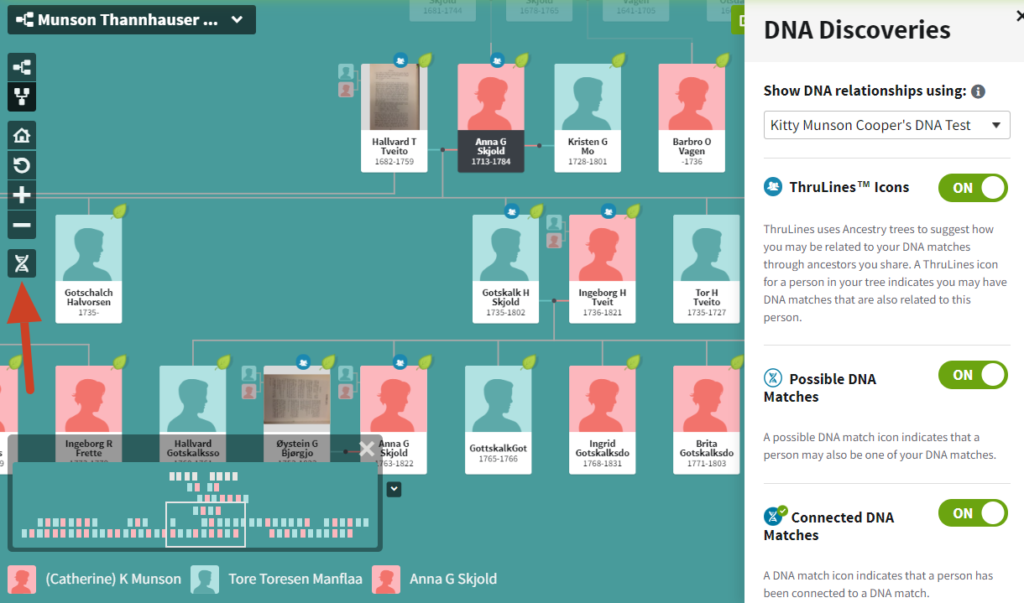Click green leaf hint on Ingeborg R Frette
The image size is (1024, 603).
tap(120, 361)
